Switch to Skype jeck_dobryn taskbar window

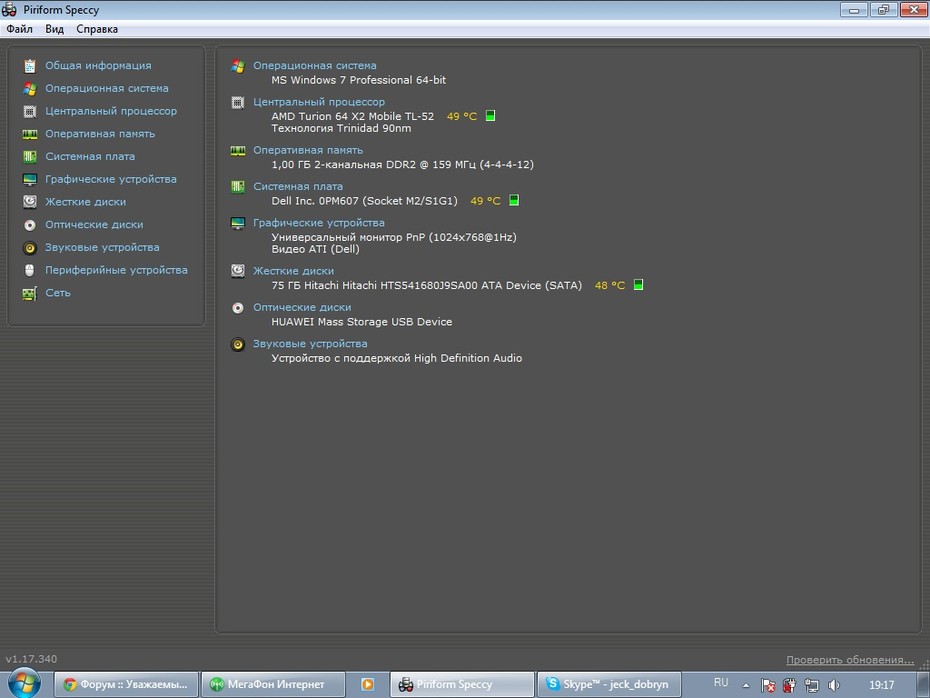609,684
